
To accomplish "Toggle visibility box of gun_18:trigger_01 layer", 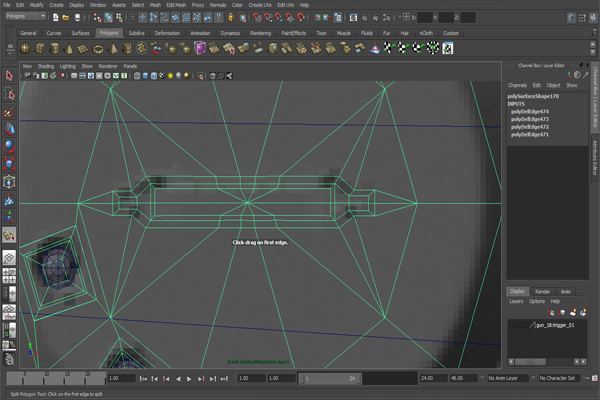I will (x=513, y=325).
